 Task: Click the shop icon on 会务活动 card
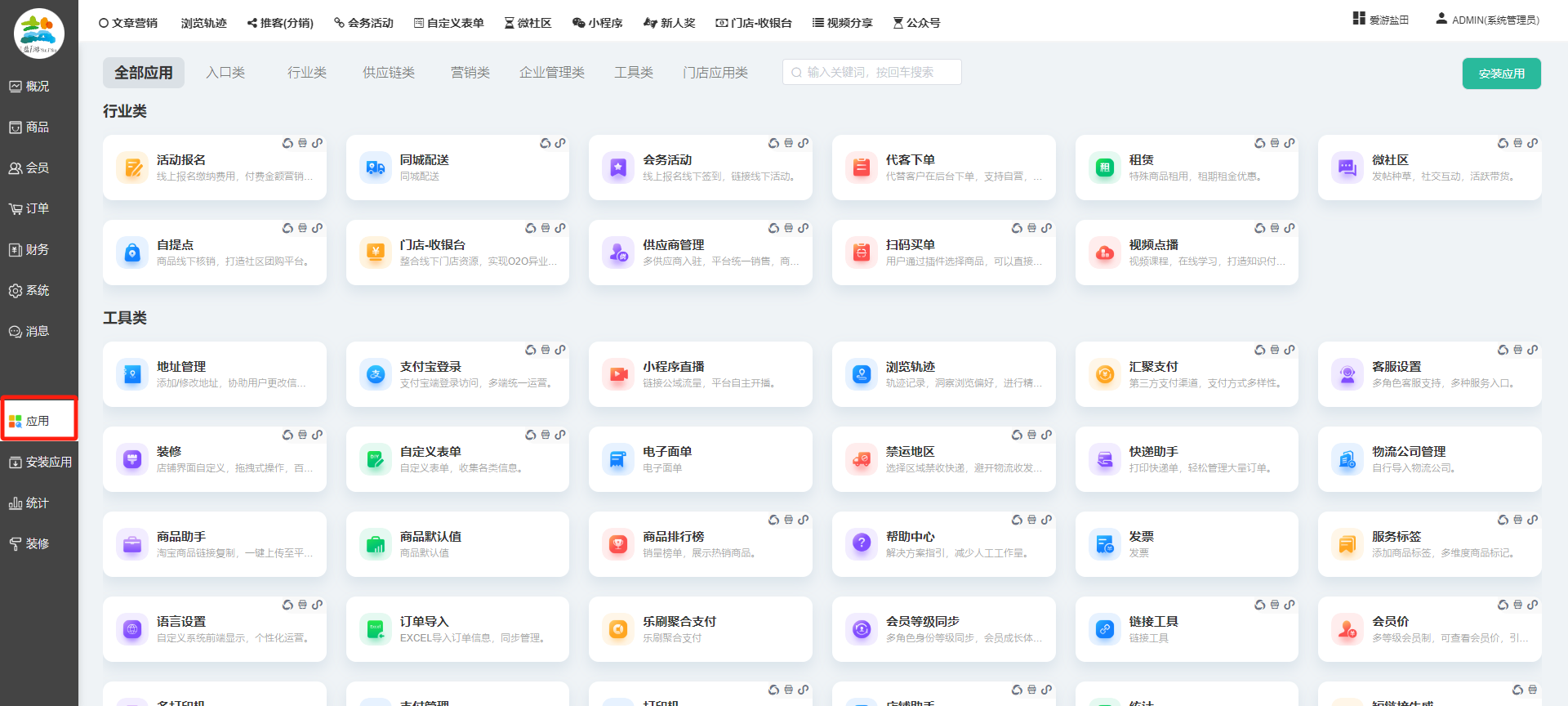coord(788,143)
